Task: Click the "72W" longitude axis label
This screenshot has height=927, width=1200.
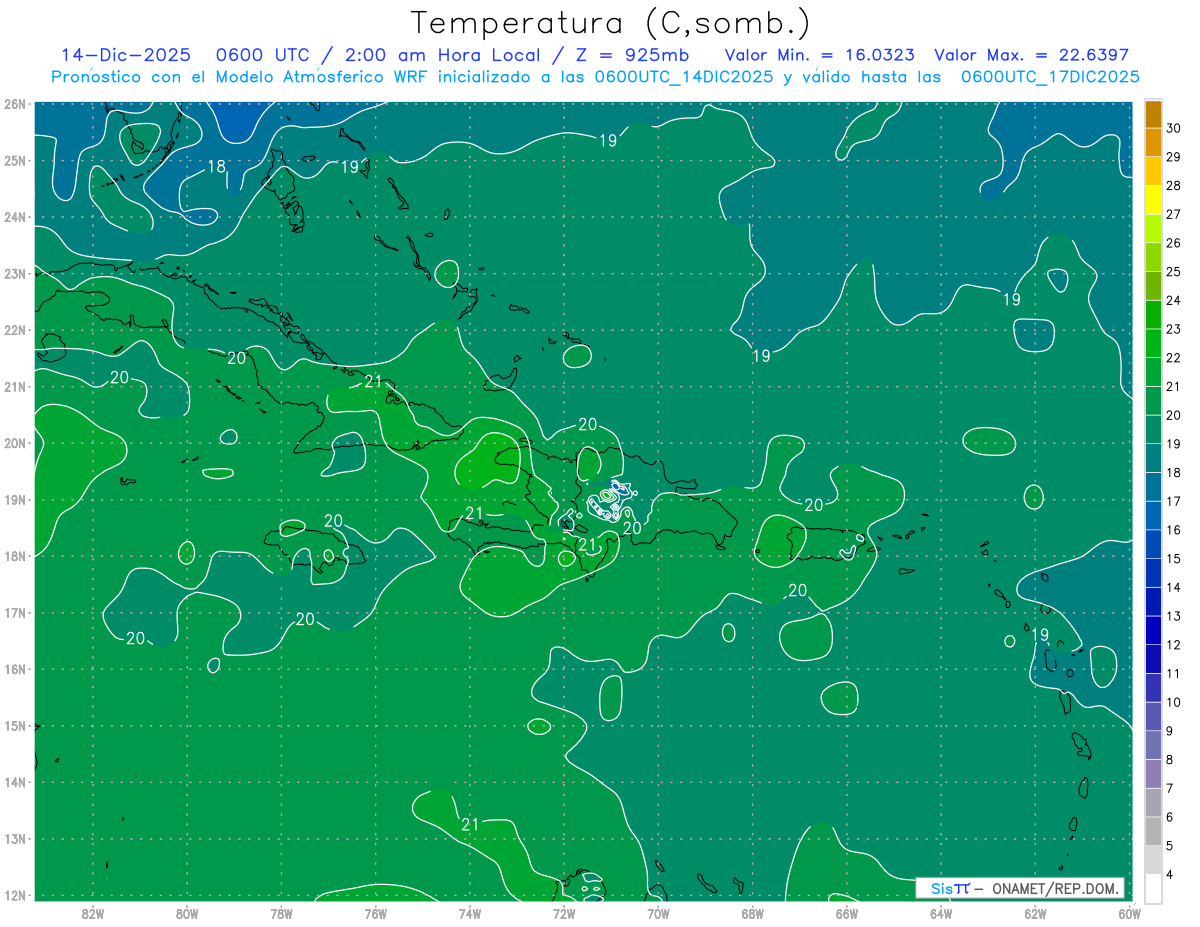Action: pyautogui.click(x=564, y=912)
